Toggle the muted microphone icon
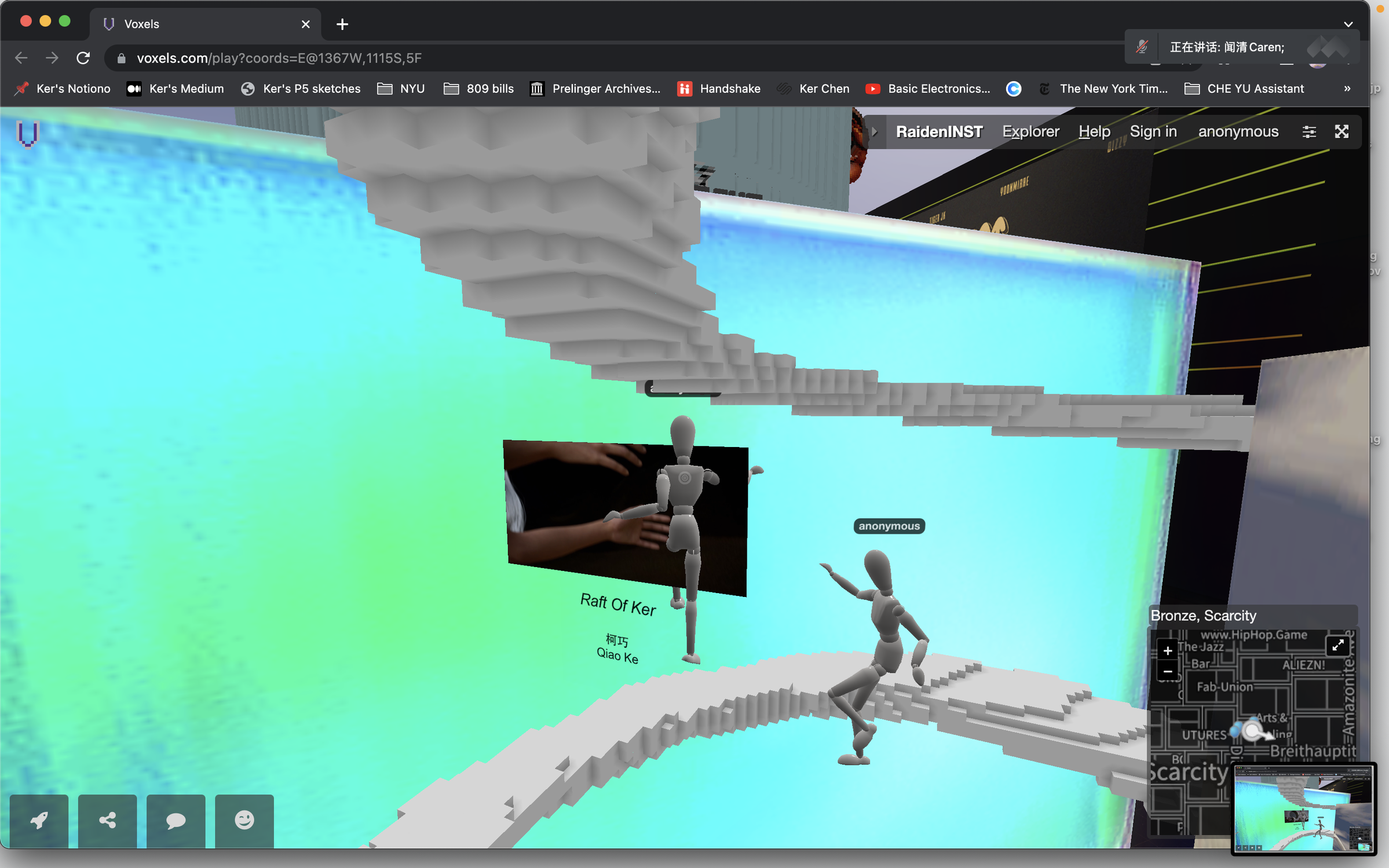The width and height of the screenshot is (1389, 868). pyautogui.click(x=1142, y=47)
